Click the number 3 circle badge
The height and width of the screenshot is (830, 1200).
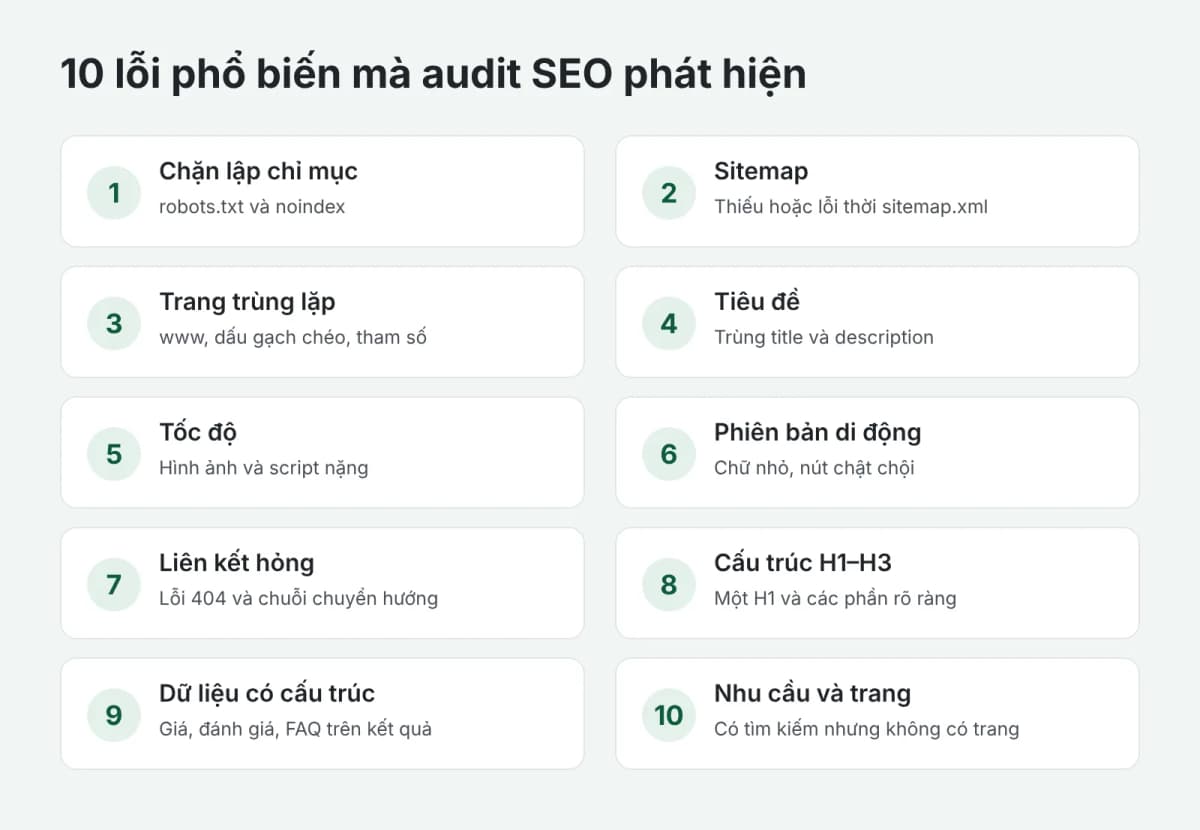click(114, 323)
